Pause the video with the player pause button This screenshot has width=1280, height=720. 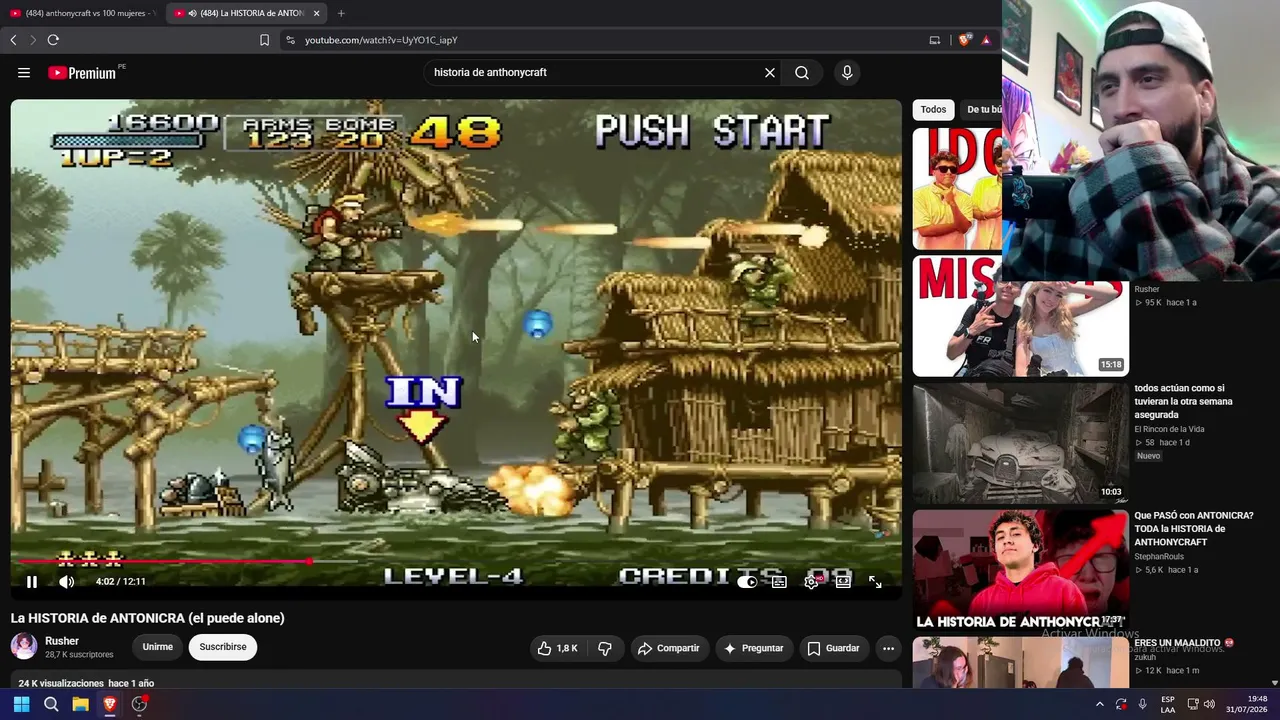(x=32, y=581)
